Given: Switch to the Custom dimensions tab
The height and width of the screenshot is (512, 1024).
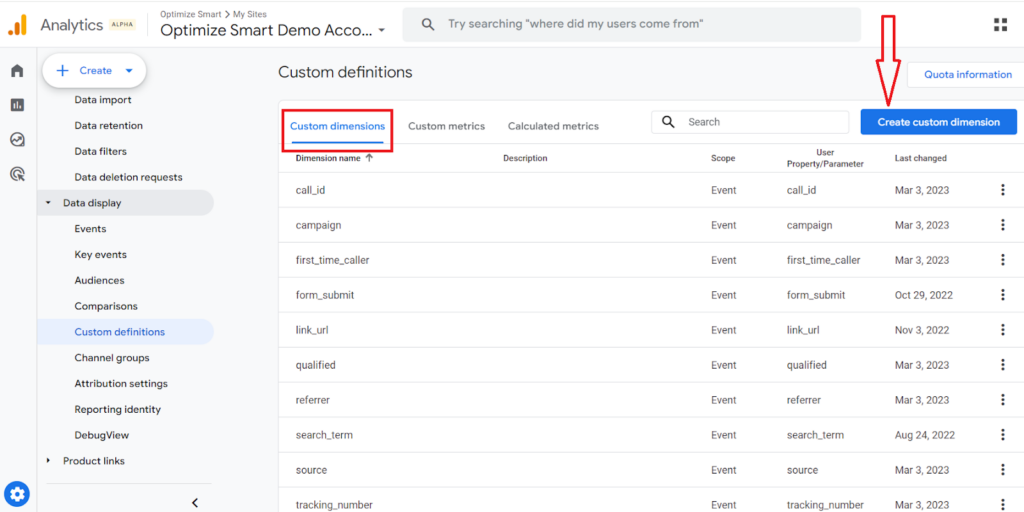Looking at the screenshot, I should [338, 126].
